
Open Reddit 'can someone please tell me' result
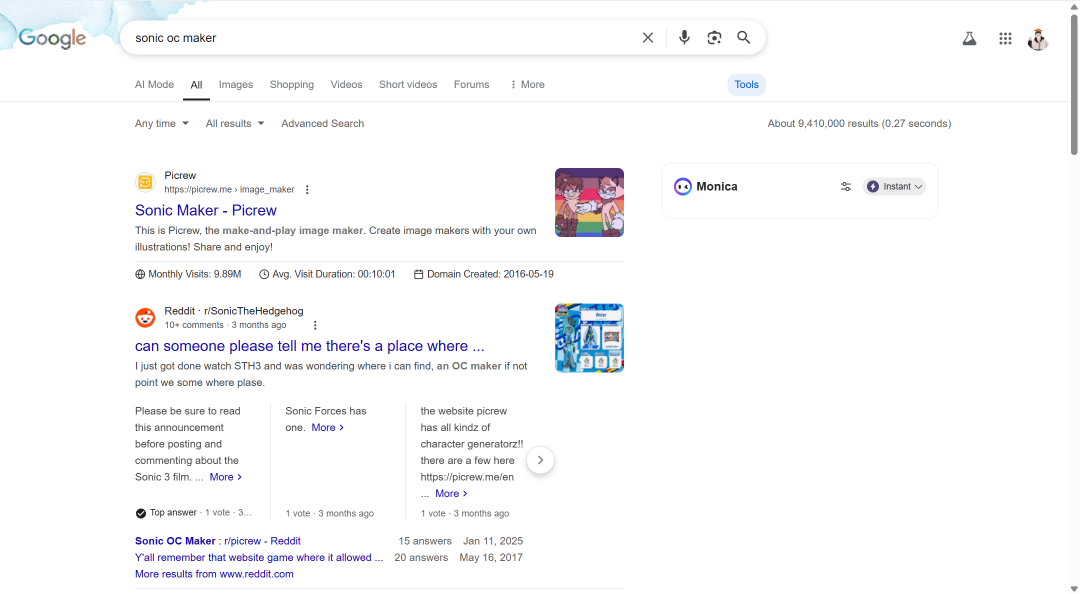coord(309,346)
